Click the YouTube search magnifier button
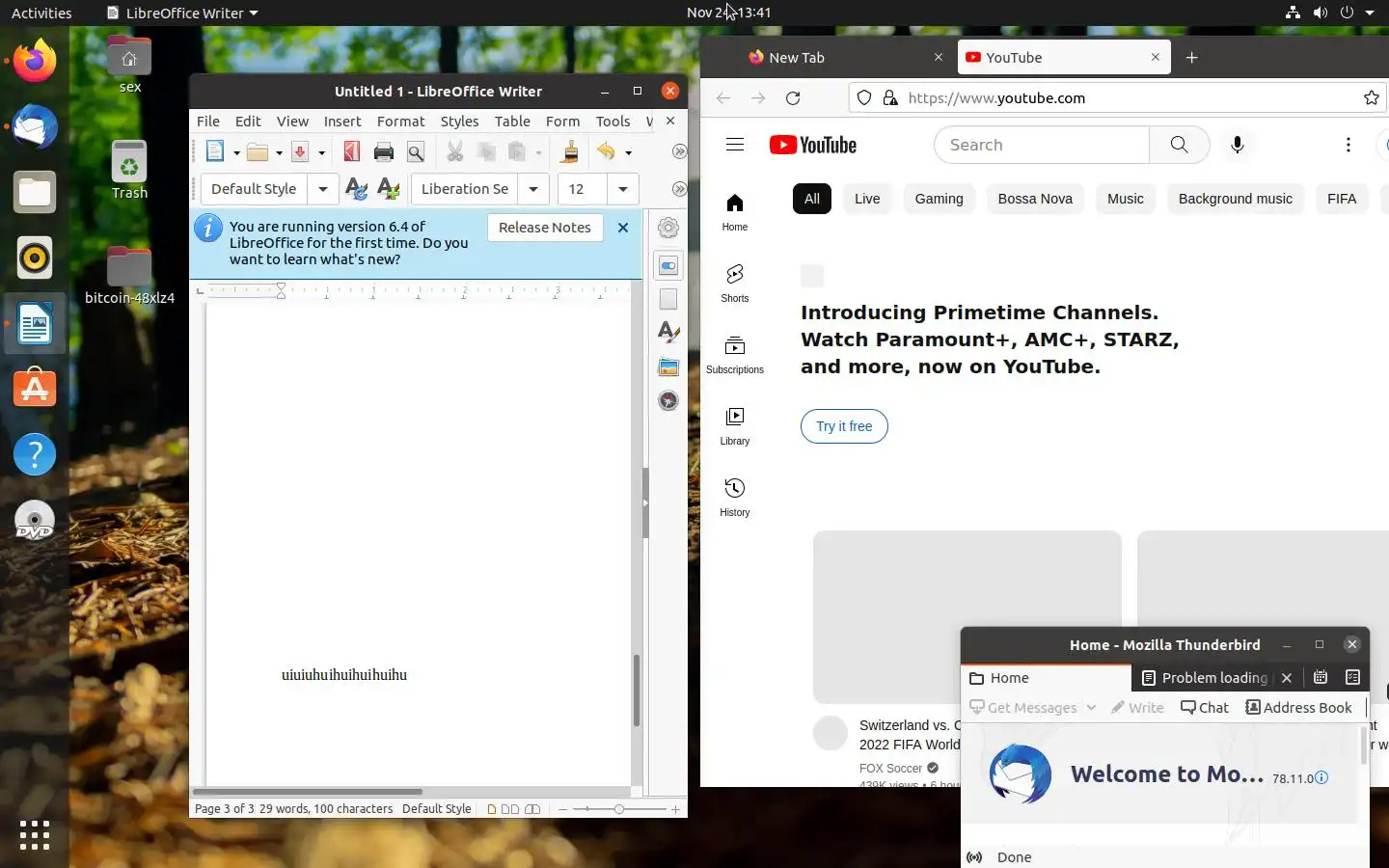The height and width of the screenshot is (868, 1389). coord(1179,145)
